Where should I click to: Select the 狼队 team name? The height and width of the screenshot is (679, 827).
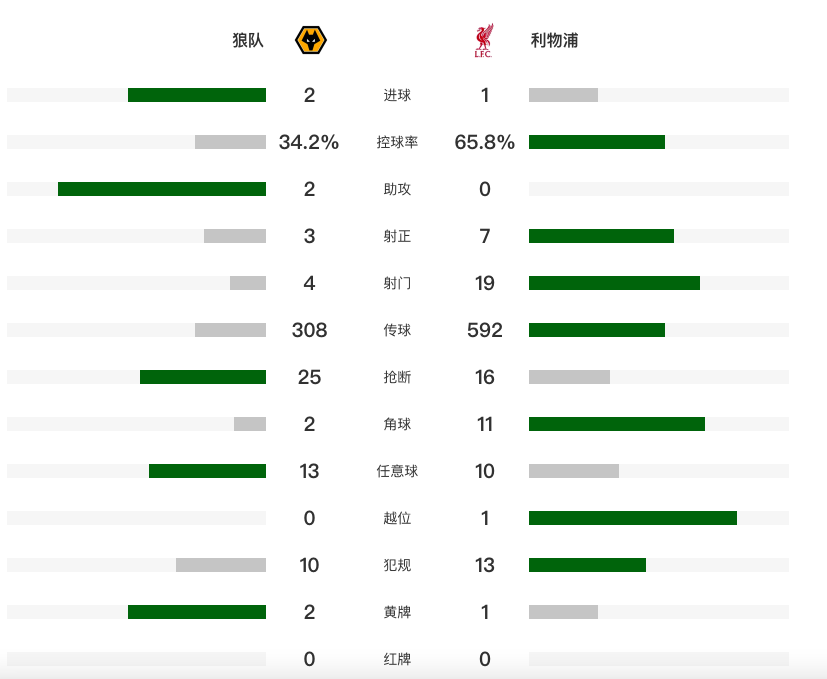pyautogui.click(x=248, y=41)
